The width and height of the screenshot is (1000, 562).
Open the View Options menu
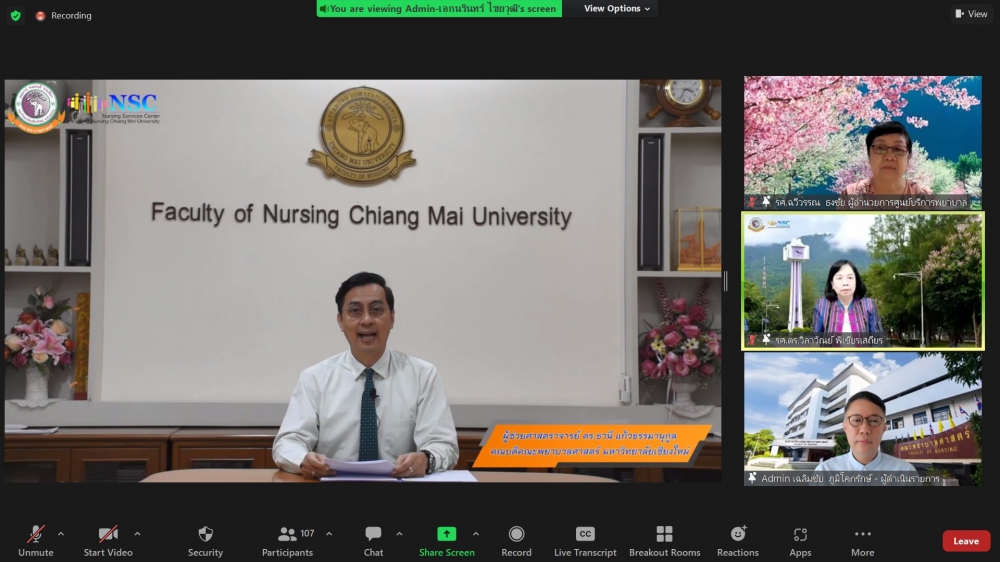pyautogui.click(x=617, y=9)
